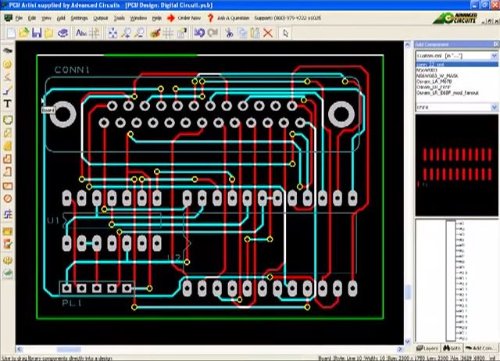
Task: Select the orange rectangle shape tool
Action: click(x=7, y=185)
